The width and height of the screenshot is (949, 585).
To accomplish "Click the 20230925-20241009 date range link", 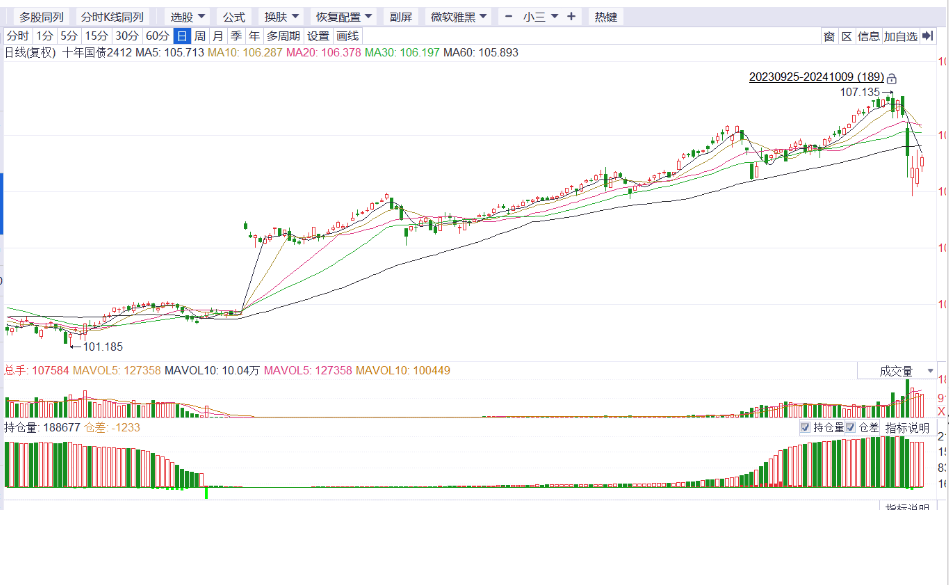I will coord(816,77).
